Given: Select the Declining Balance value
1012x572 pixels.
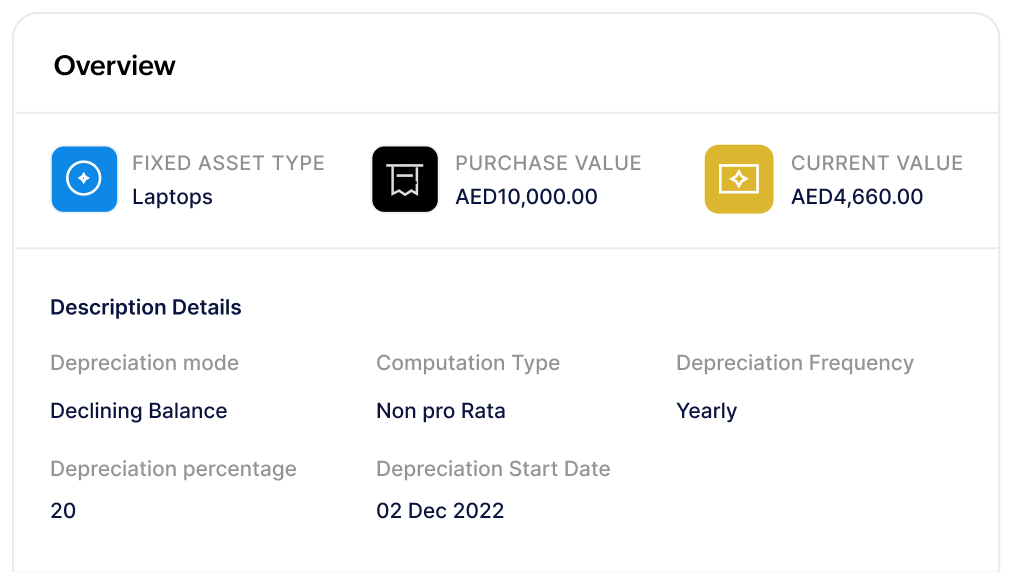Looking at the screenshot, I should pos(138,411).
